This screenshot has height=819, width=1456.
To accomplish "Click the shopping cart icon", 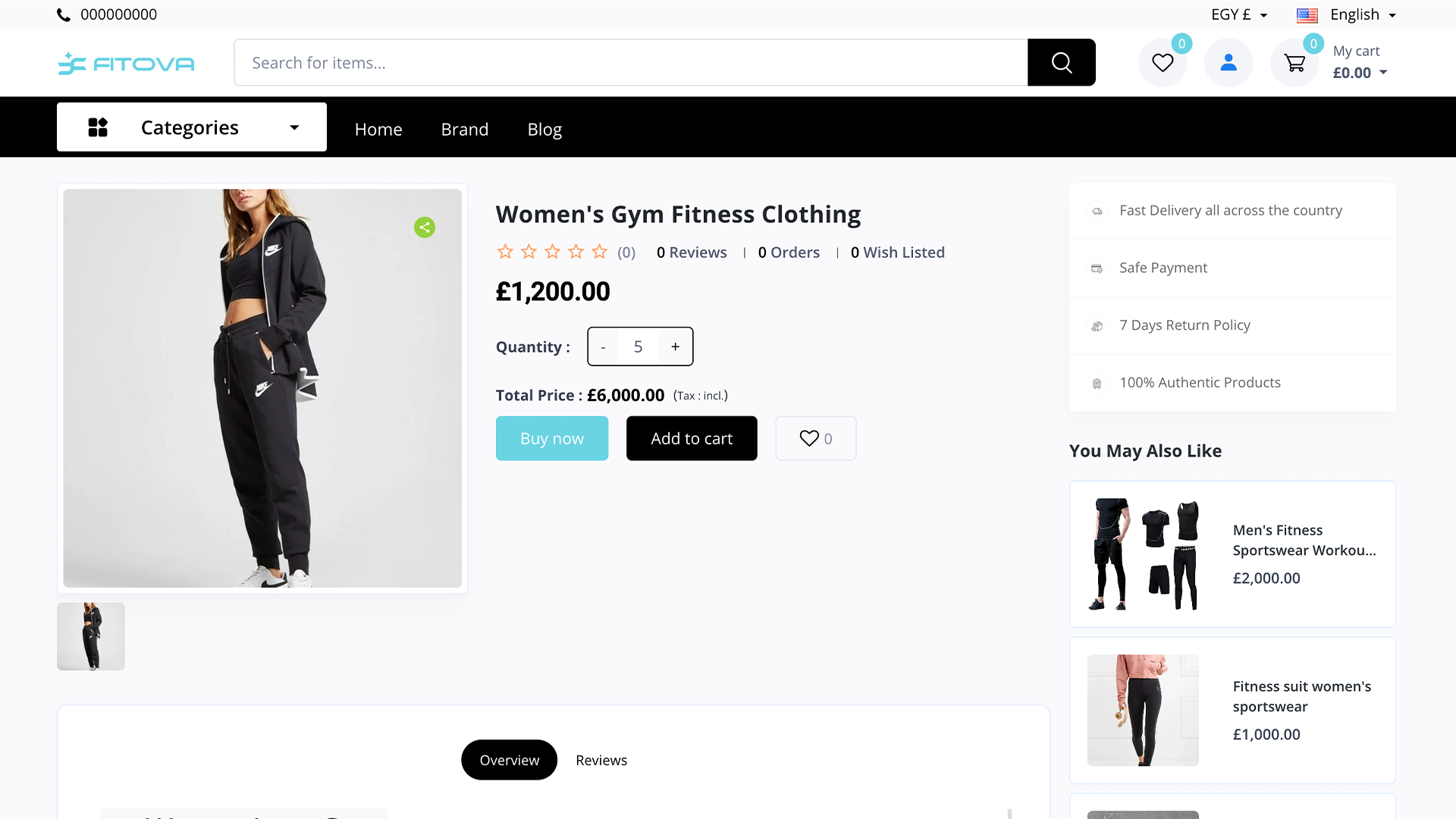I will pyautogui.click(x=1294, y=63).
